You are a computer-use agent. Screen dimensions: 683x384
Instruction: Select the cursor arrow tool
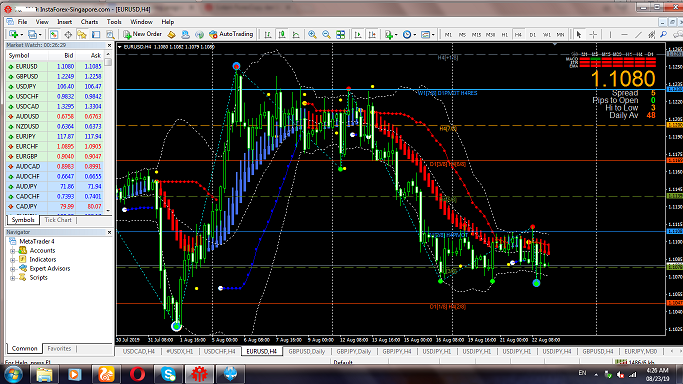click(579, 34)
